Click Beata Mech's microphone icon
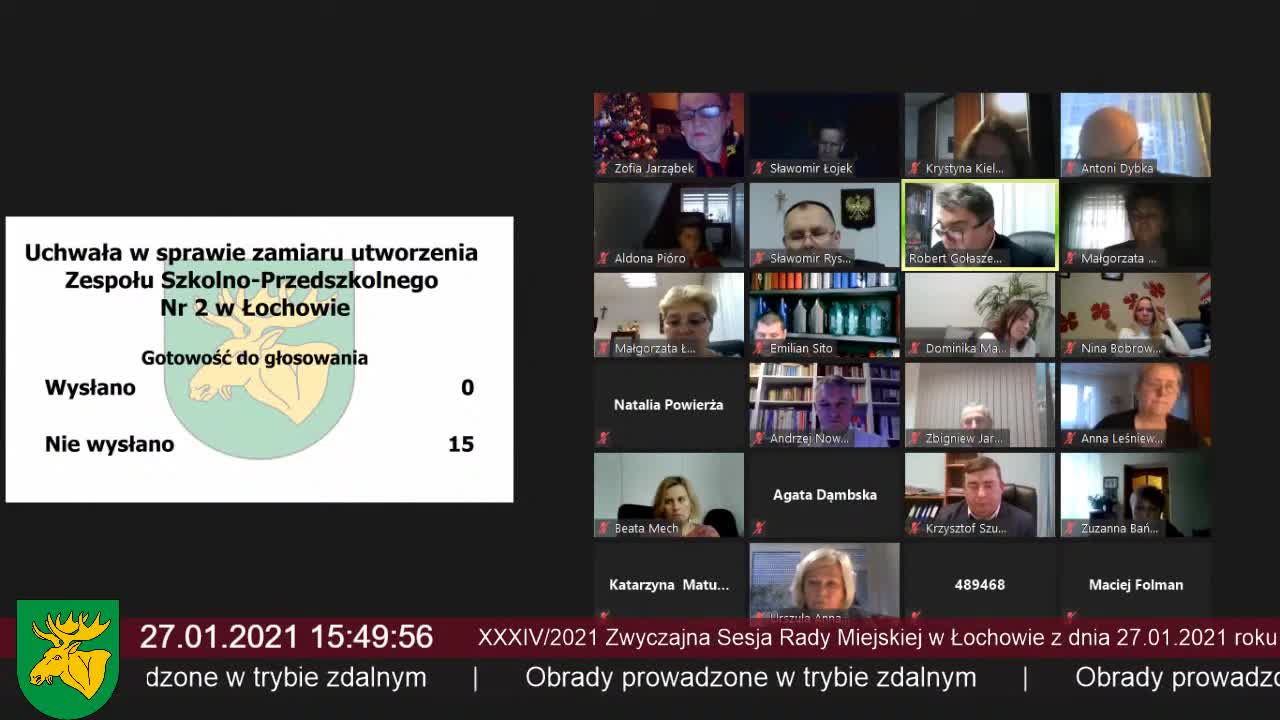The width and height of the screenshot is (1280, 720). point(603,528)
